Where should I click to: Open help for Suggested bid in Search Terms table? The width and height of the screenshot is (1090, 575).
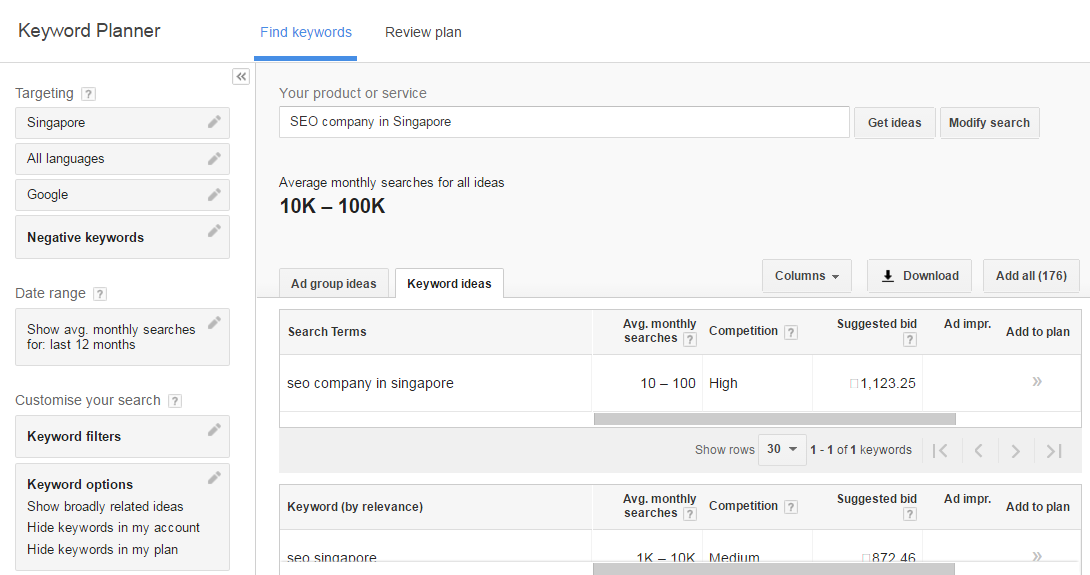(910, 339)
